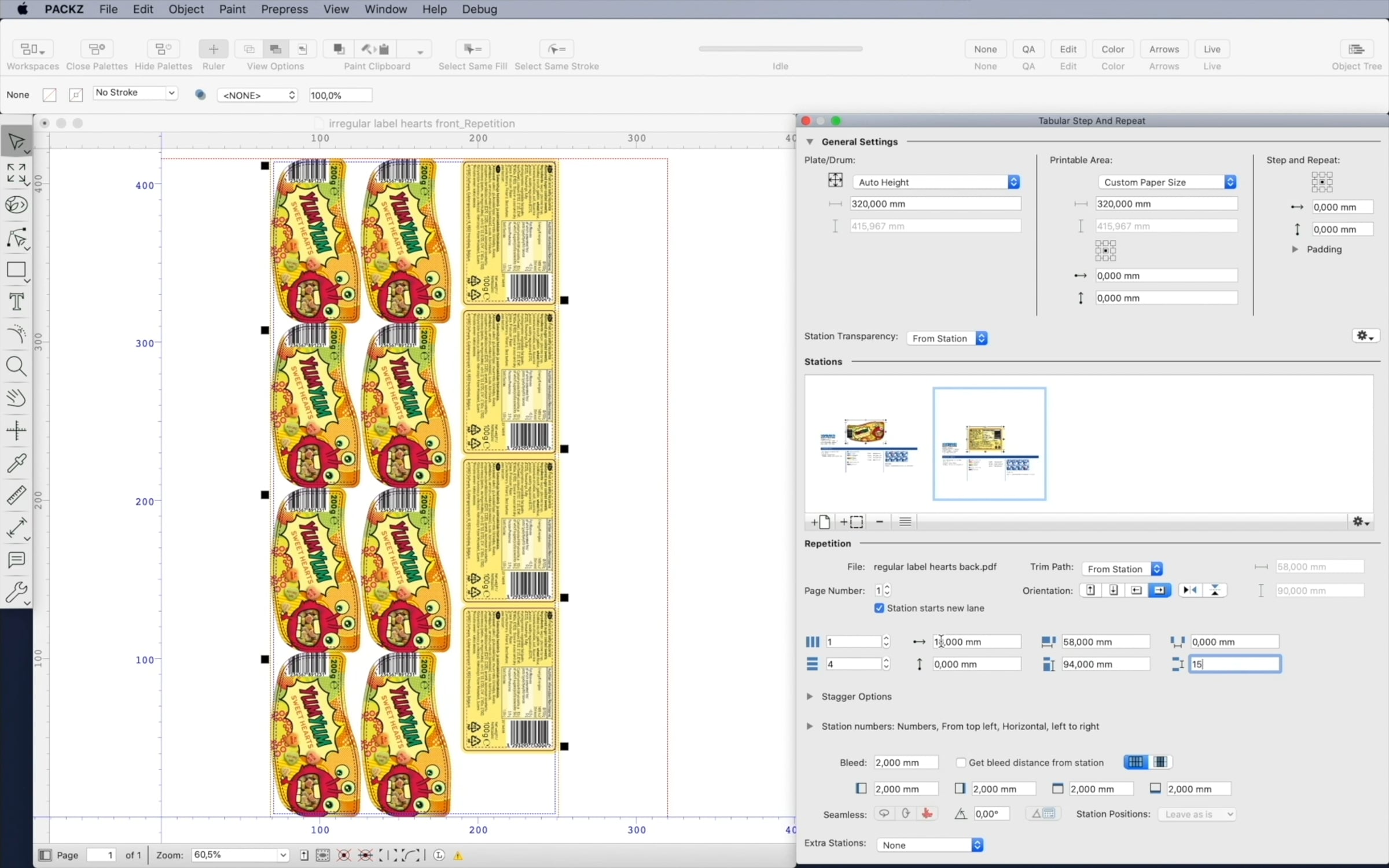Screen dimensions: 1389x868
Task: Expand the Stagger Options section
Action: 810,697
